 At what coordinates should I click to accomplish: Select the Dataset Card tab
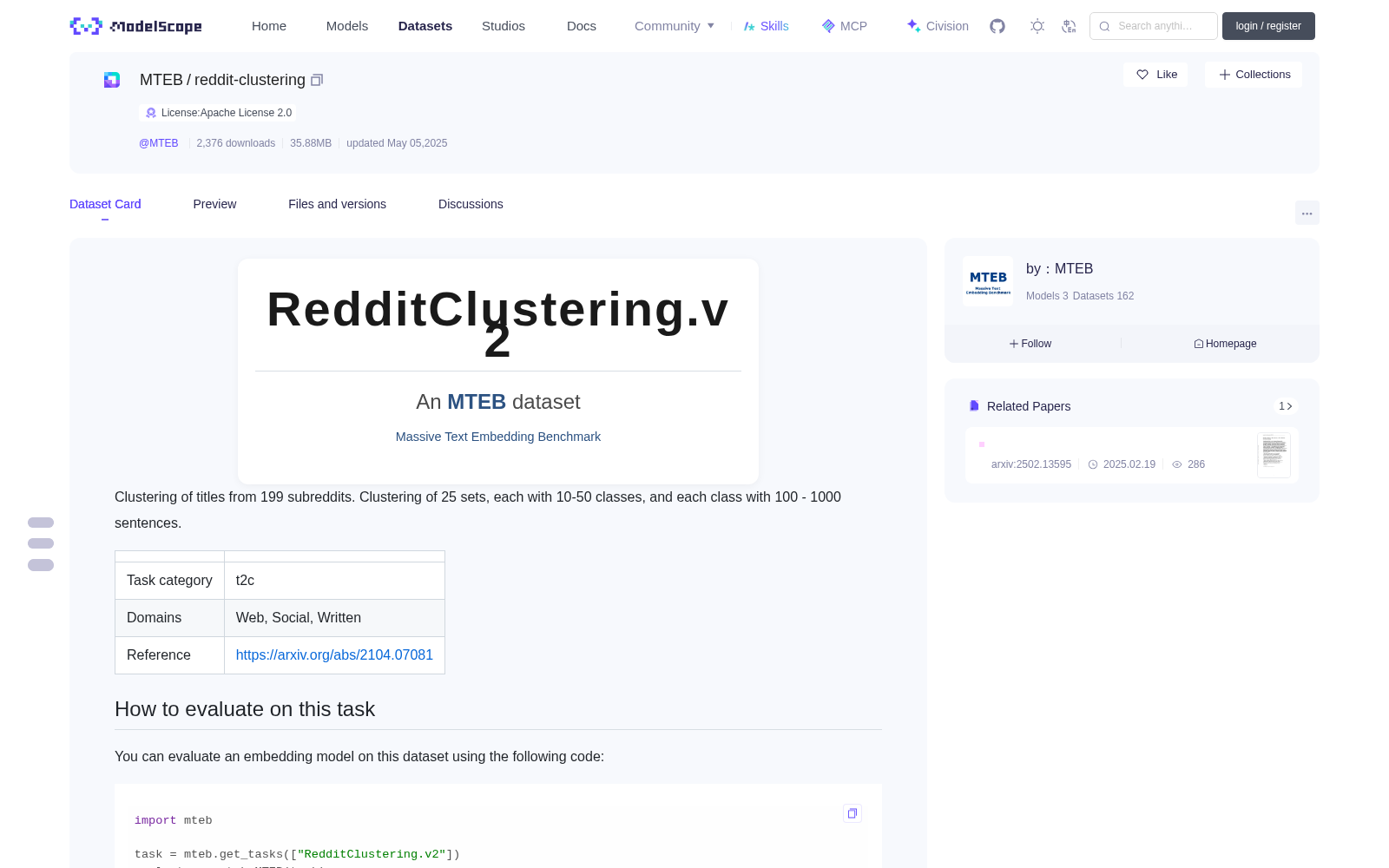point(105,204)
